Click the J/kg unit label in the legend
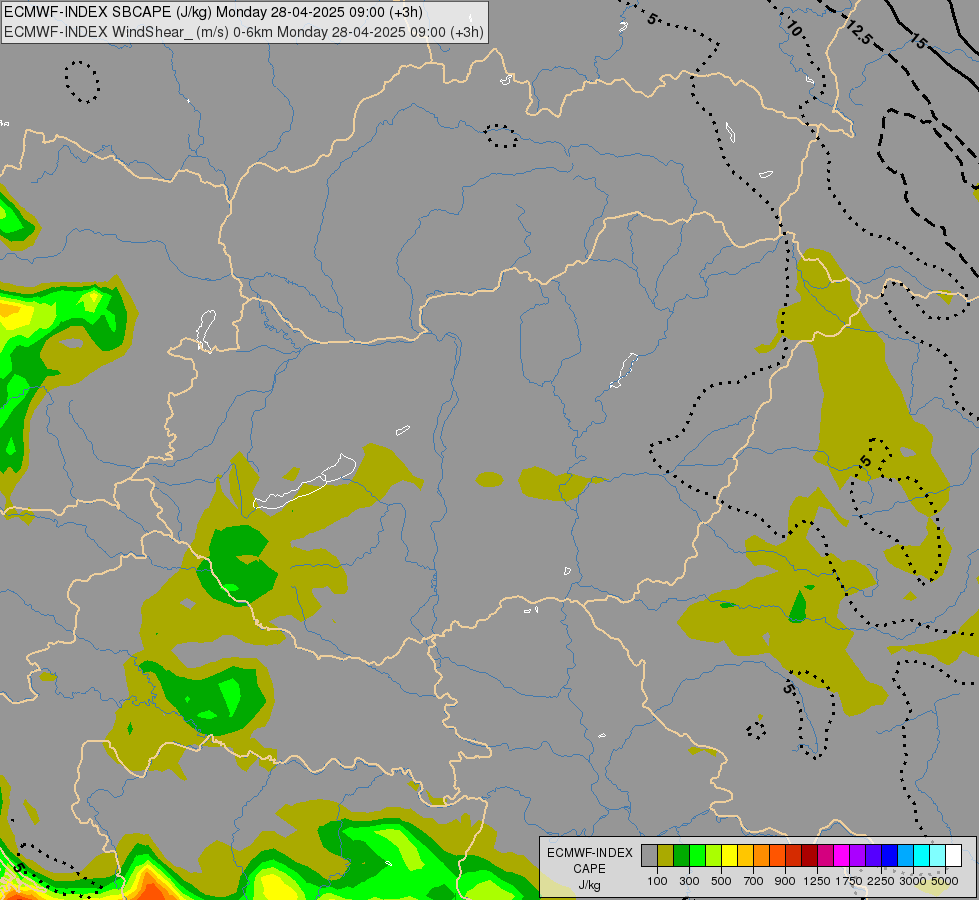Screen dimensions: 979x900 589,886
